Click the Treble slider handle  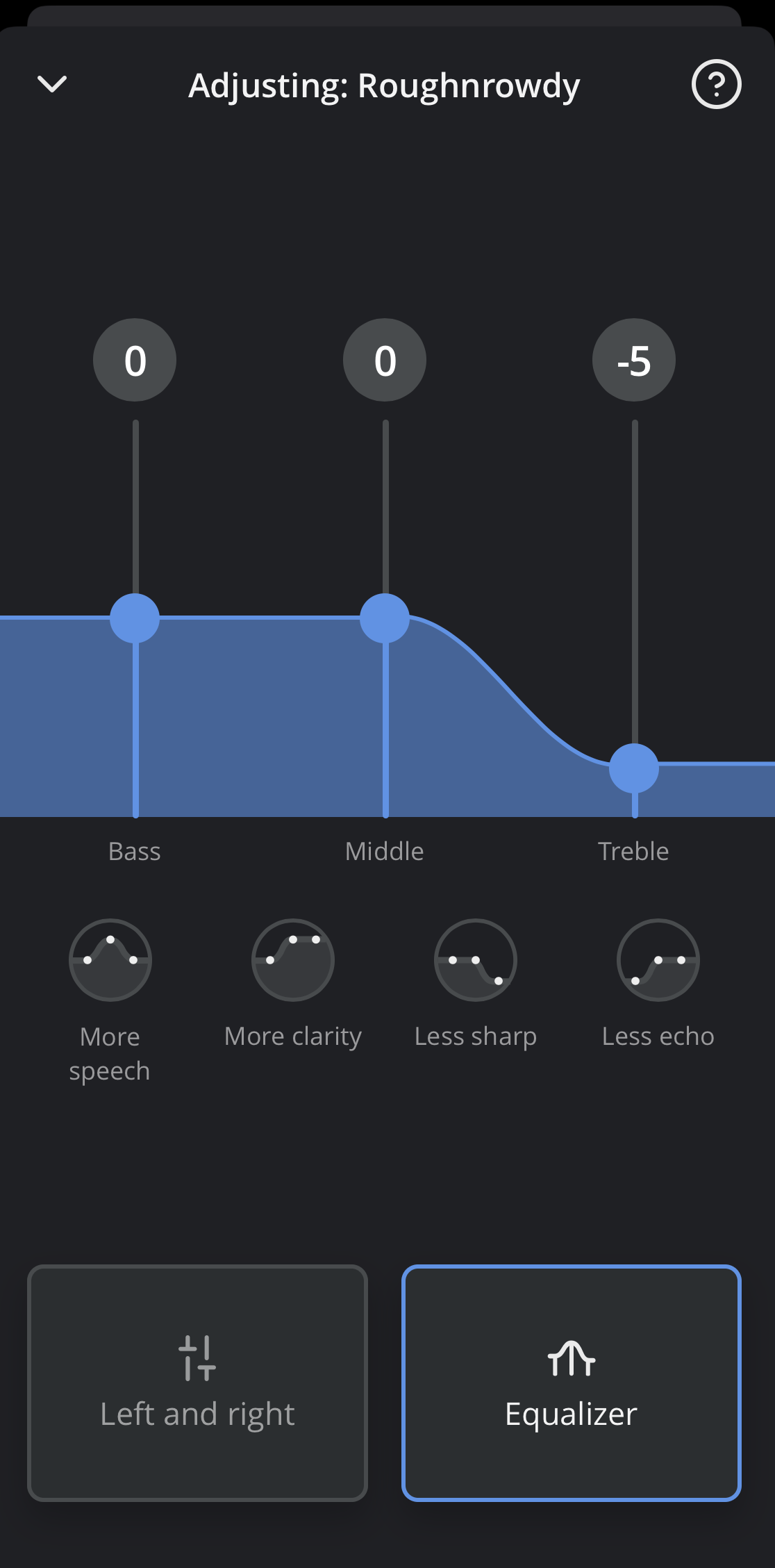(634, 768)
